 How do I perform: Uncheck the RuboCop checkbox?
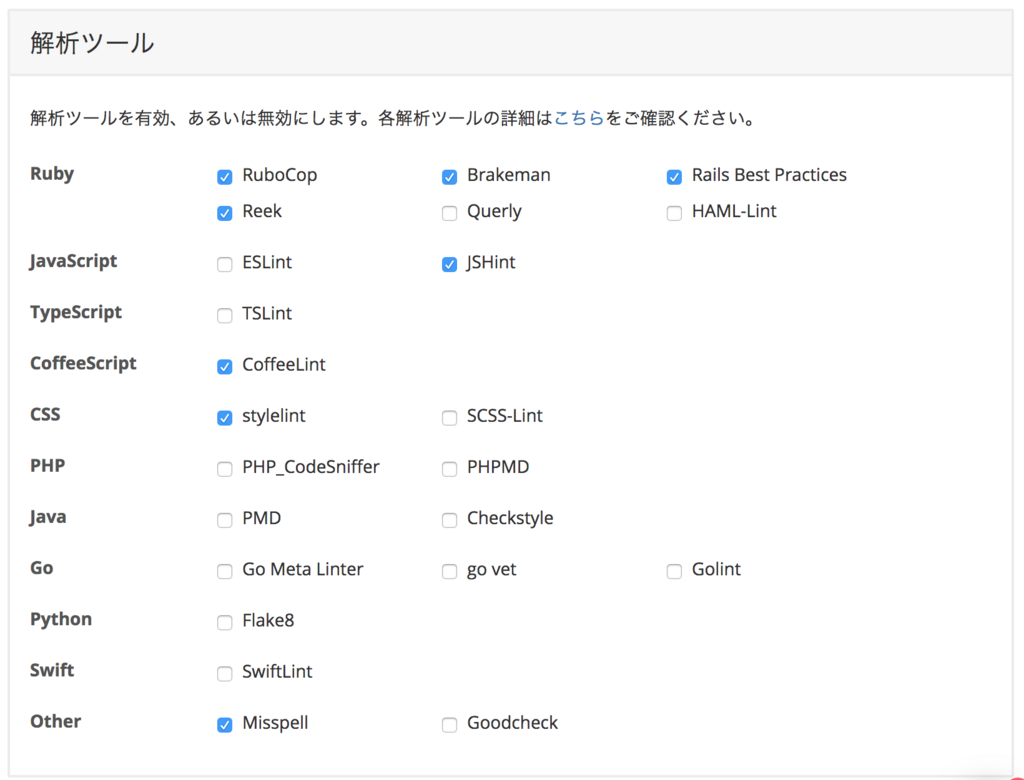(225, 177)
